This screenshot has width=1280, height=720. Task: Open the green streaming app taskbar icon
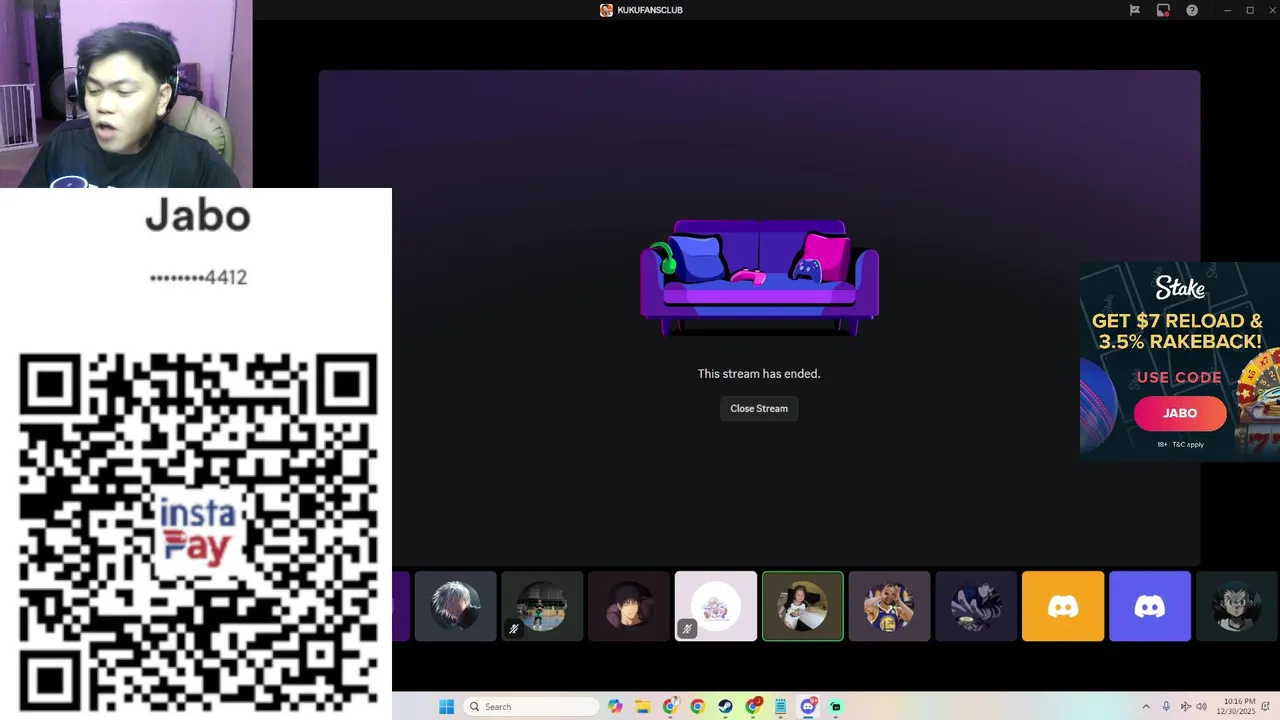pyautogui.click(x=835, y=707)
